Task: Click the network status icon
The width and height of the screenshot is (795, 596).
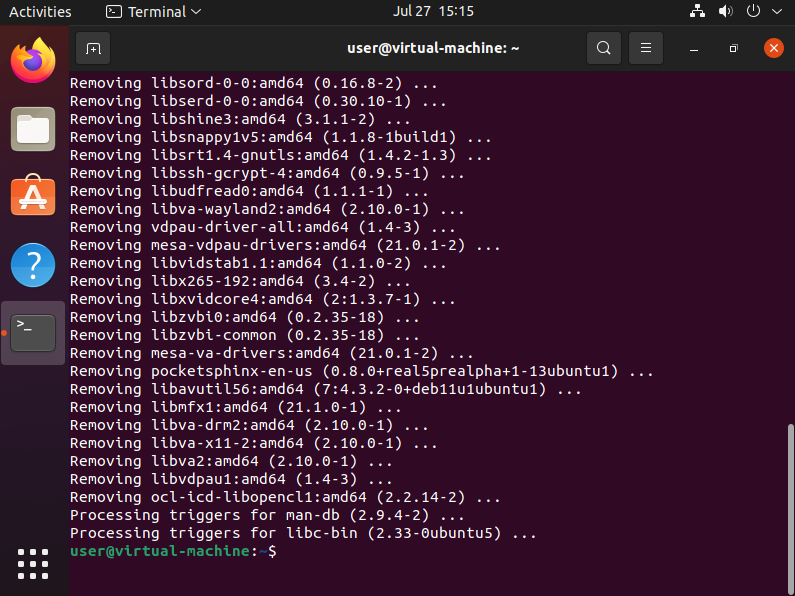Action: point(698,12)
